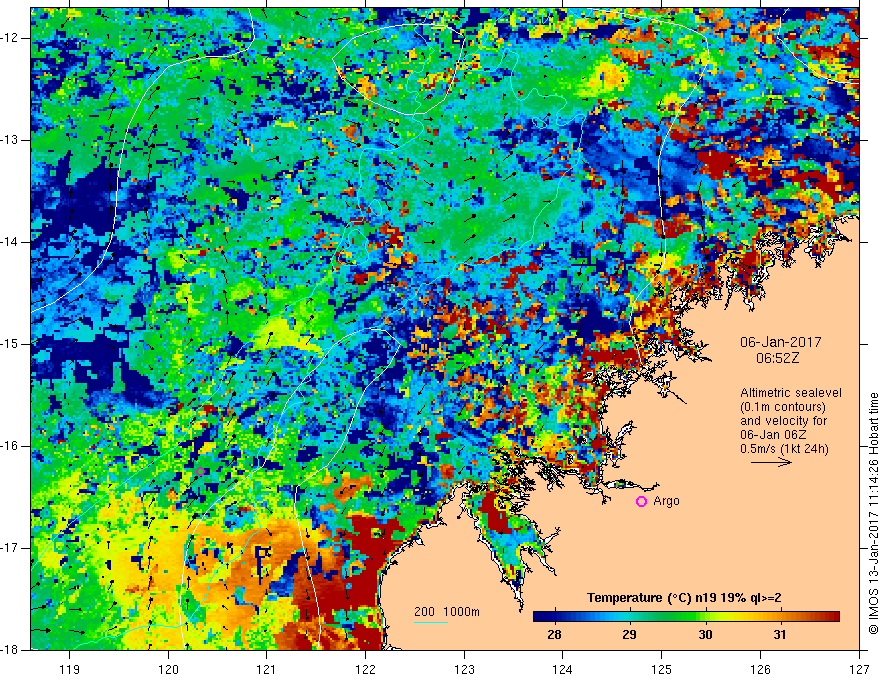Click the '(0.1m contours)' text
Viewport: 880px width, 680px height.
coord(783,407)
